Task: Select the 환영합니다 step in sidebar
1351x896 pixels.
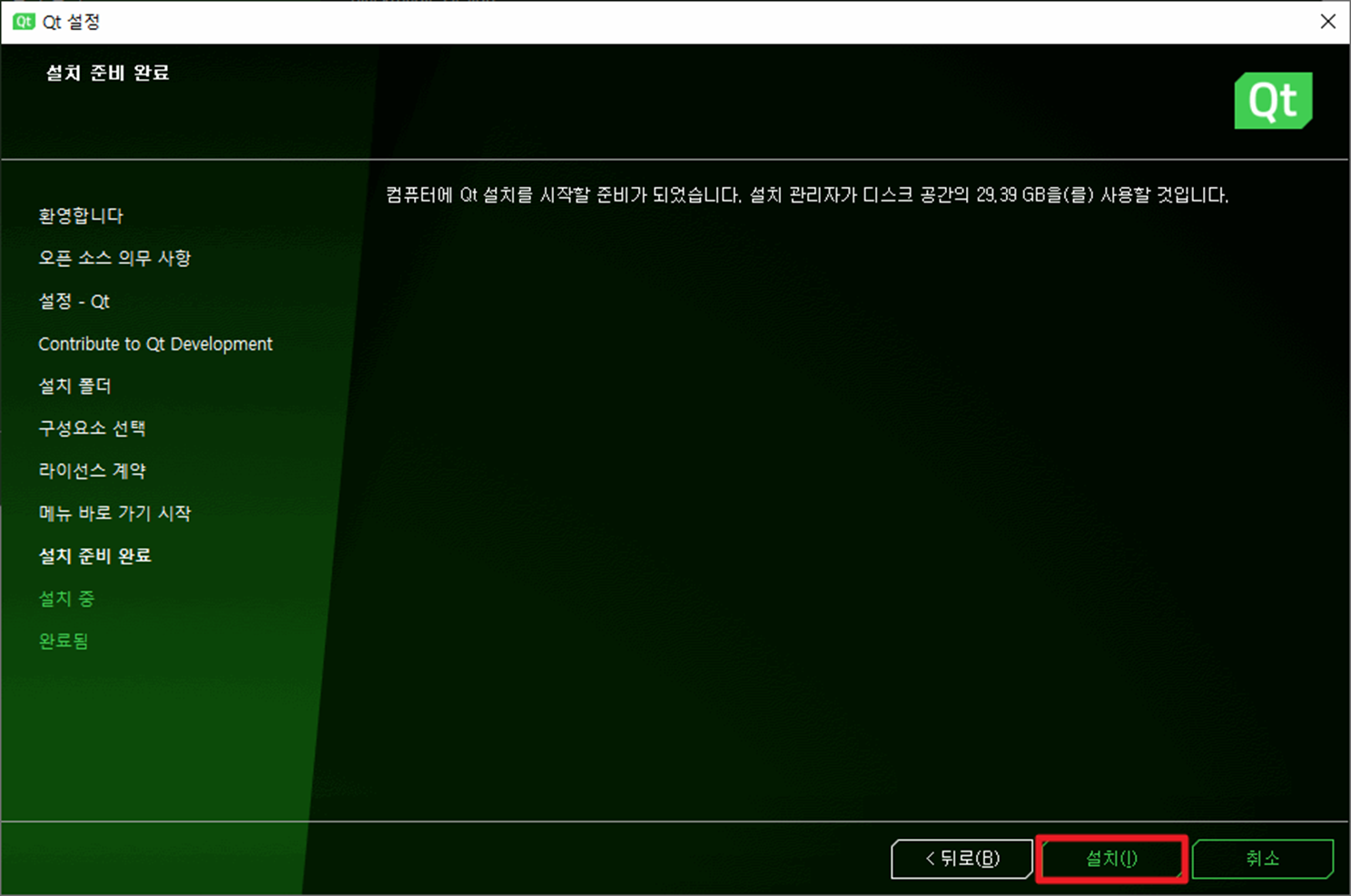Action: [81, 216]
